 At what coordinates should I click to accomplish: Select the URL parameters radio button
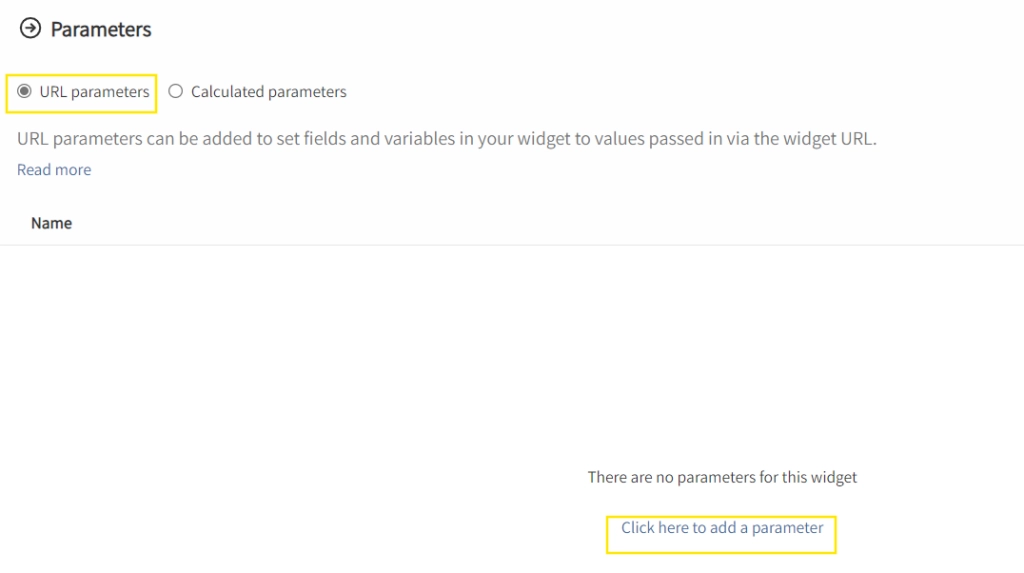coord(24,91)
